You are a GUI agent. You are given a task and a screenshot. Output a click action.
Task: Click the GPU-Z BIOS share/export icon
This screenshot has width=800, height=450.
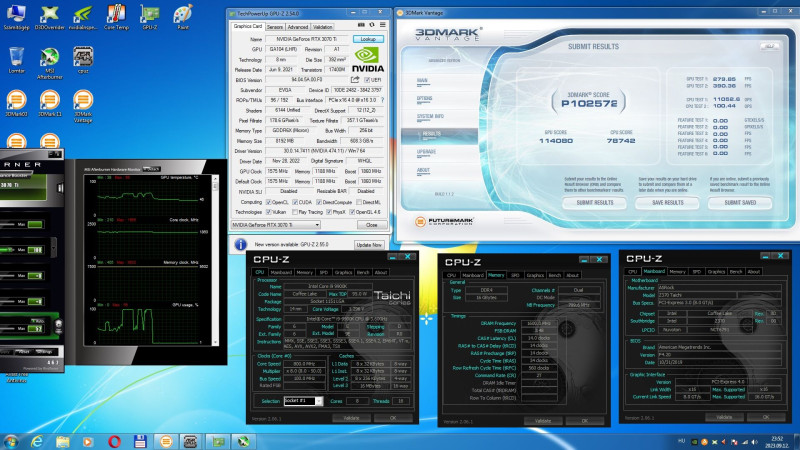coord(355,80)
